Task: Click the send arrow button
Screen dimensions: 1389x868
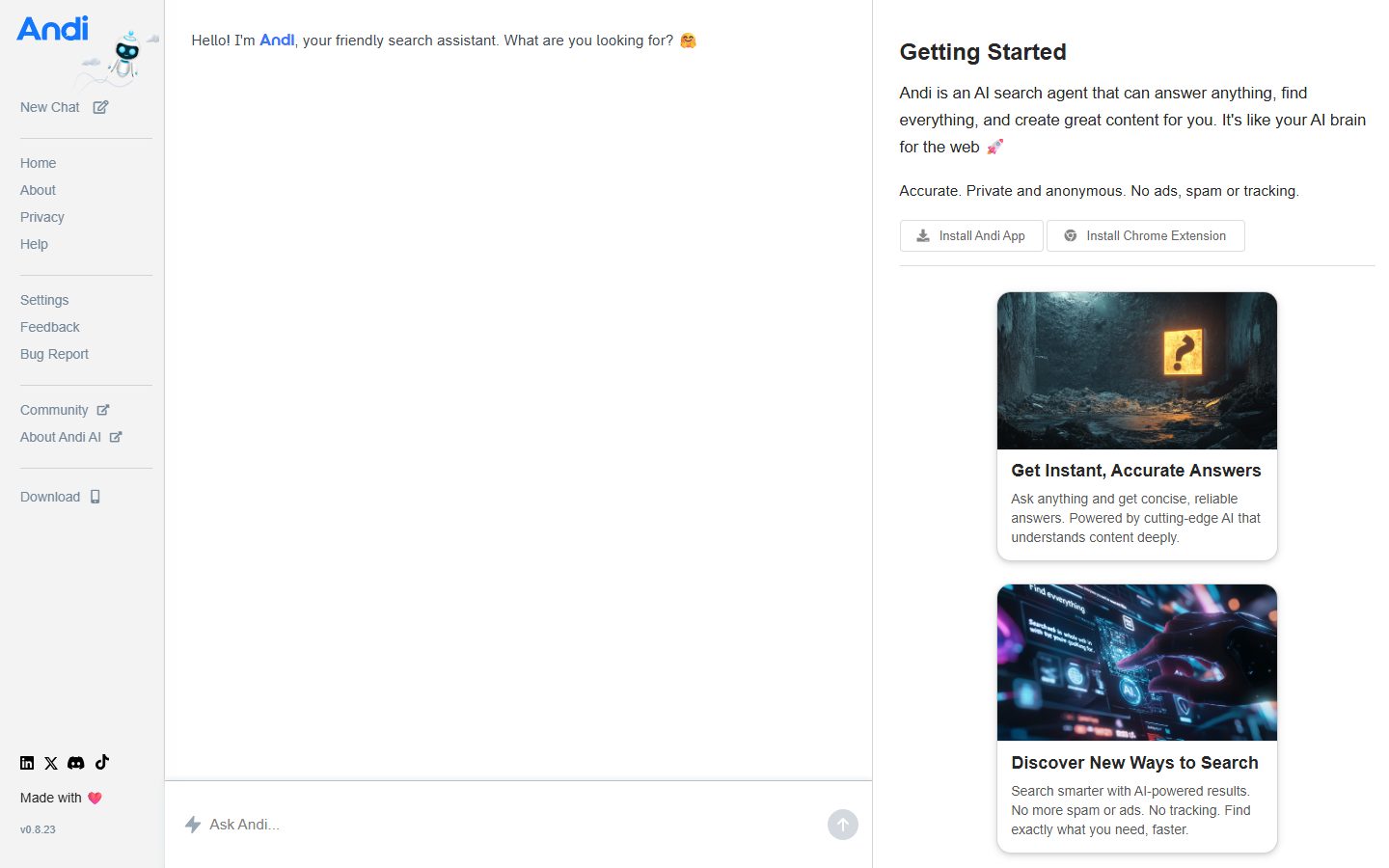Action: (x=843, y=825)
